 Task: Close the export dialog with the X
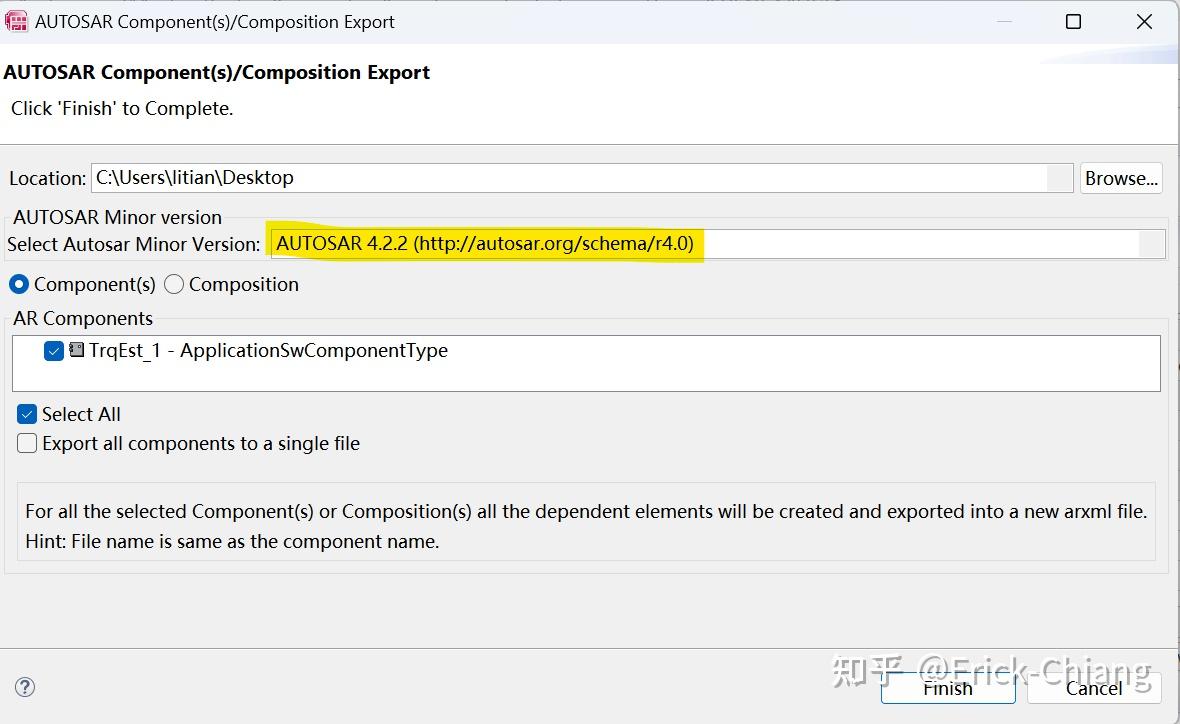[1145, 21]
